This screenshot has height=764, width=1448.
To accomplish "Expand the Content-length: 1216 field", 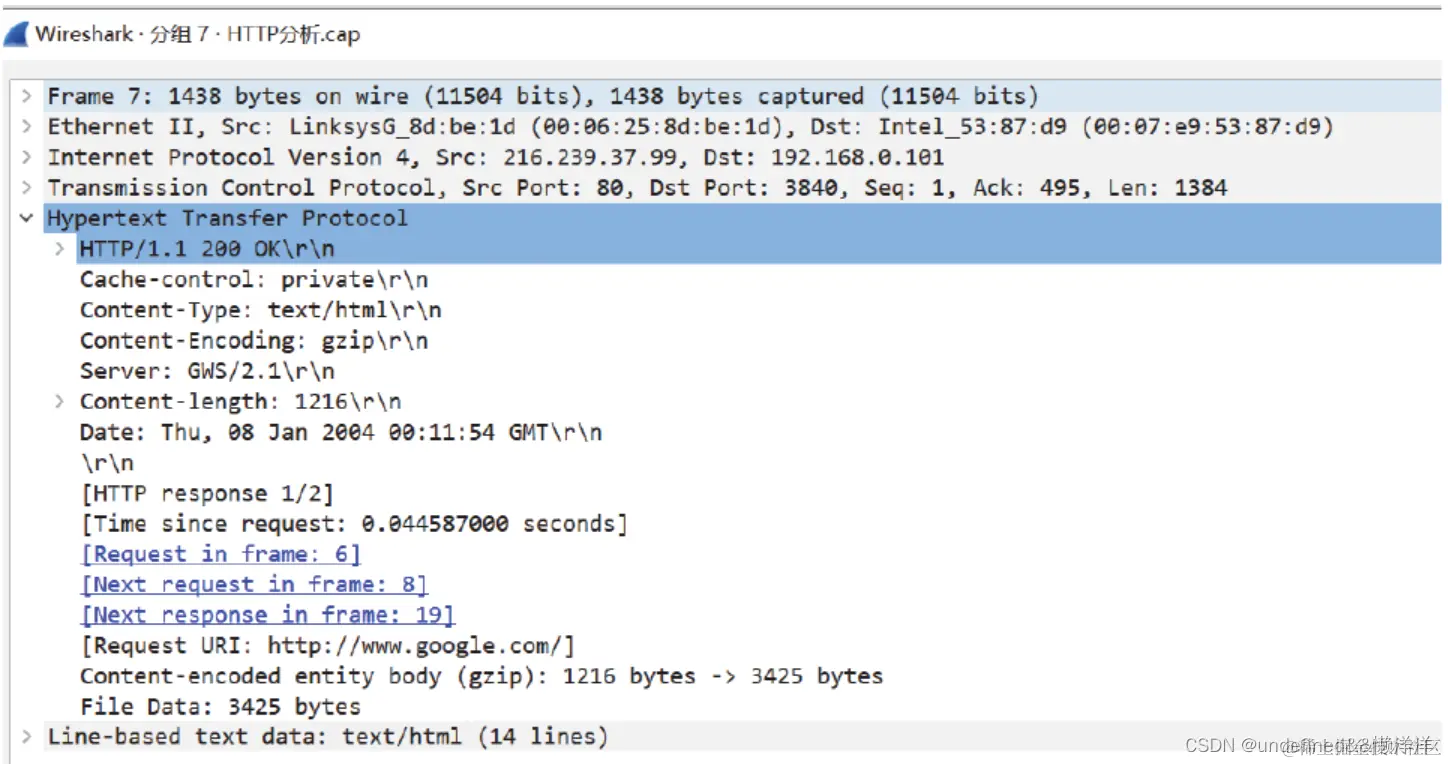I will pos(60,401).
